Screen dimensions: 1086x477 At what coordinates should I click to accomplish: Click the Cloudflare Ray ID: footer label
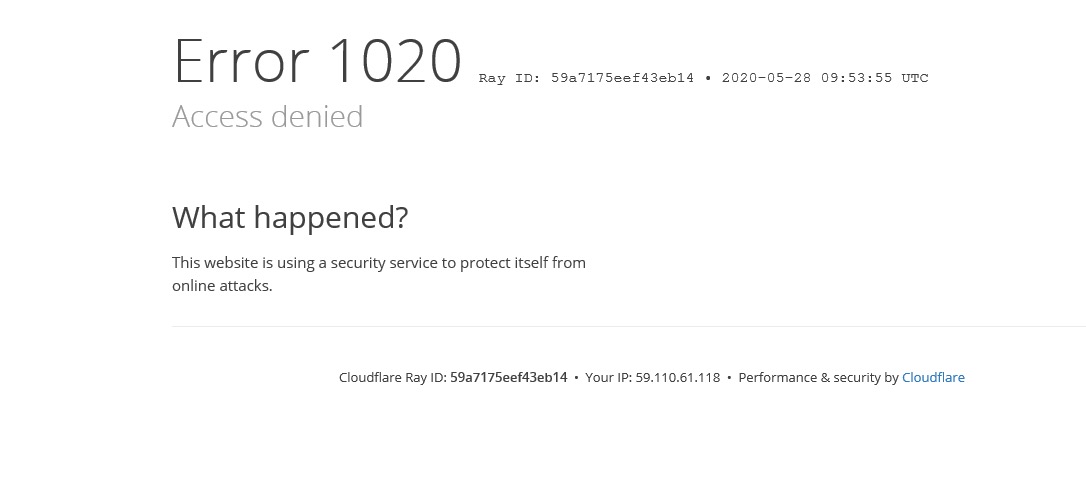(393, 377)
